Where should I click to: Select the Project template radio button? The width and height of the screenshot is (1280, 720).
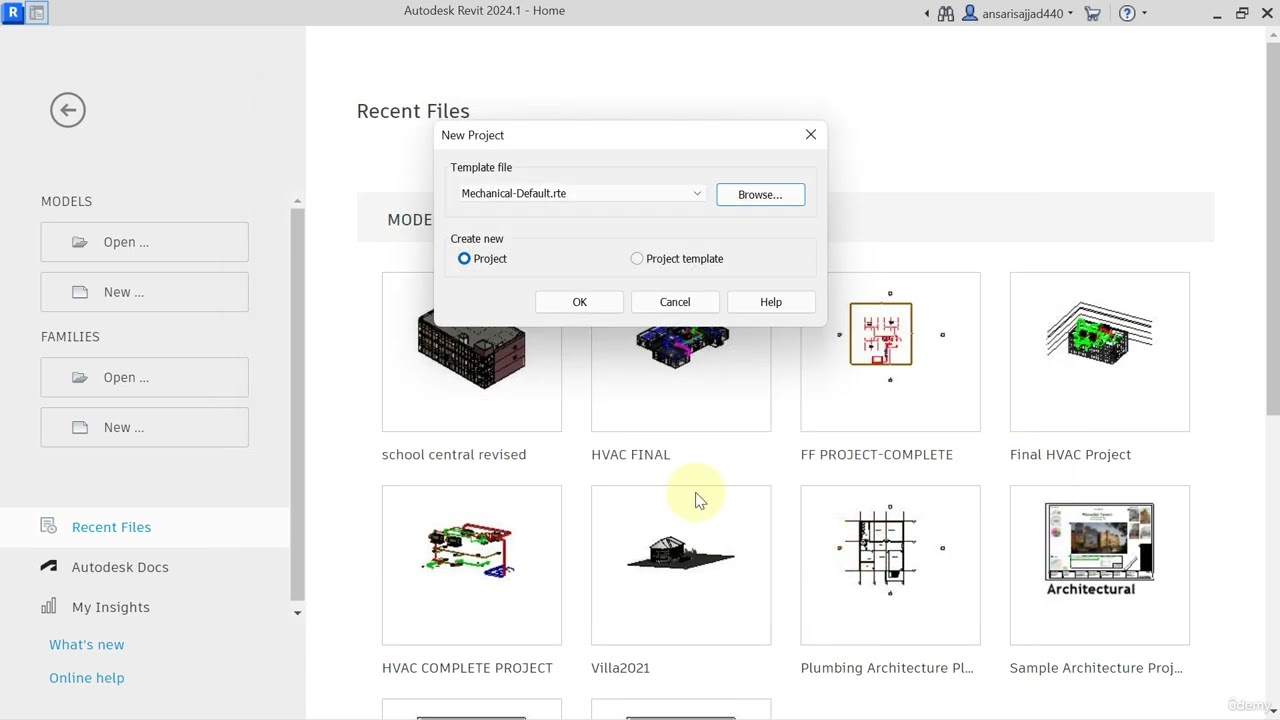[637, 259]
